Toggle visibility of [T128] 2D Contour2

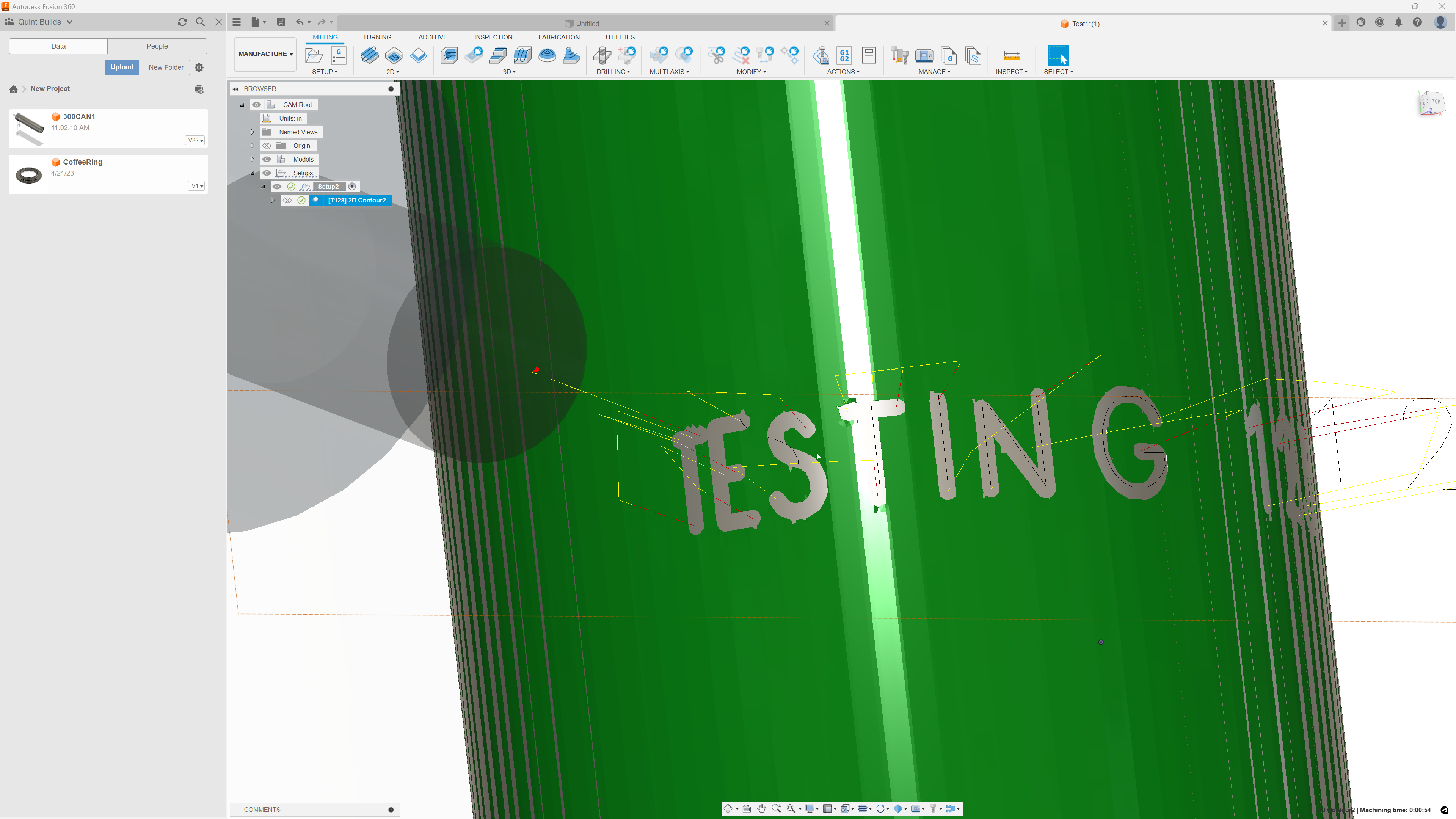point(288,200)
